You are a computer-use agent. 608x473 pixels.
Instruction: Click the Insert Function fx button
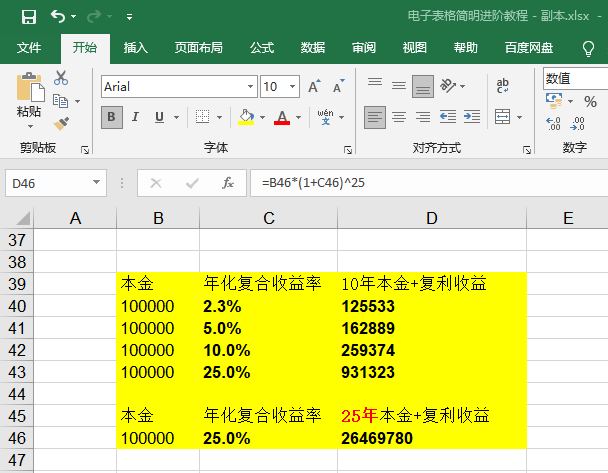point(228,183)
